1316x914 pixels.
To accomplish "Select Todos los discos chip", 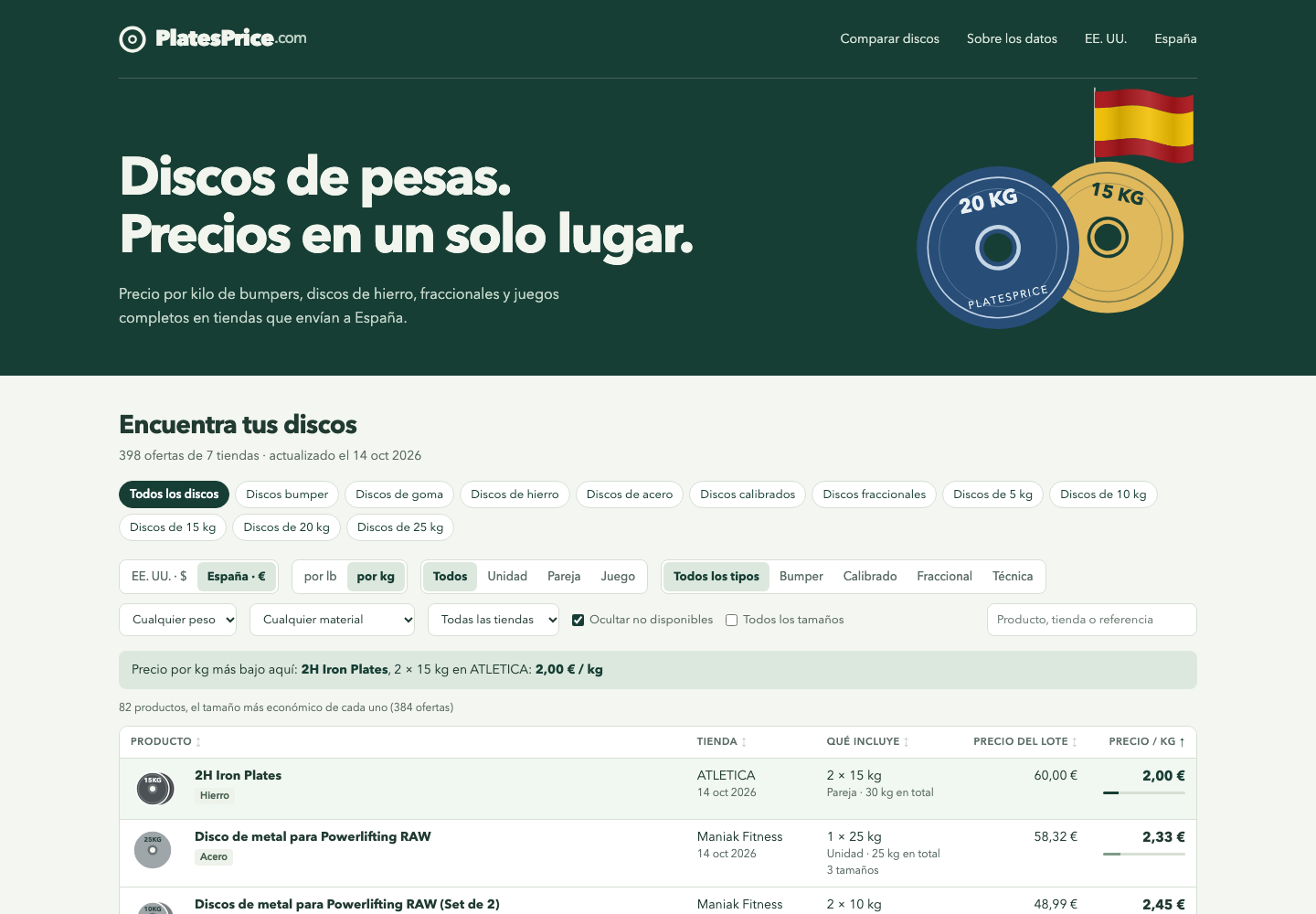I will click(x=174, y=494).
